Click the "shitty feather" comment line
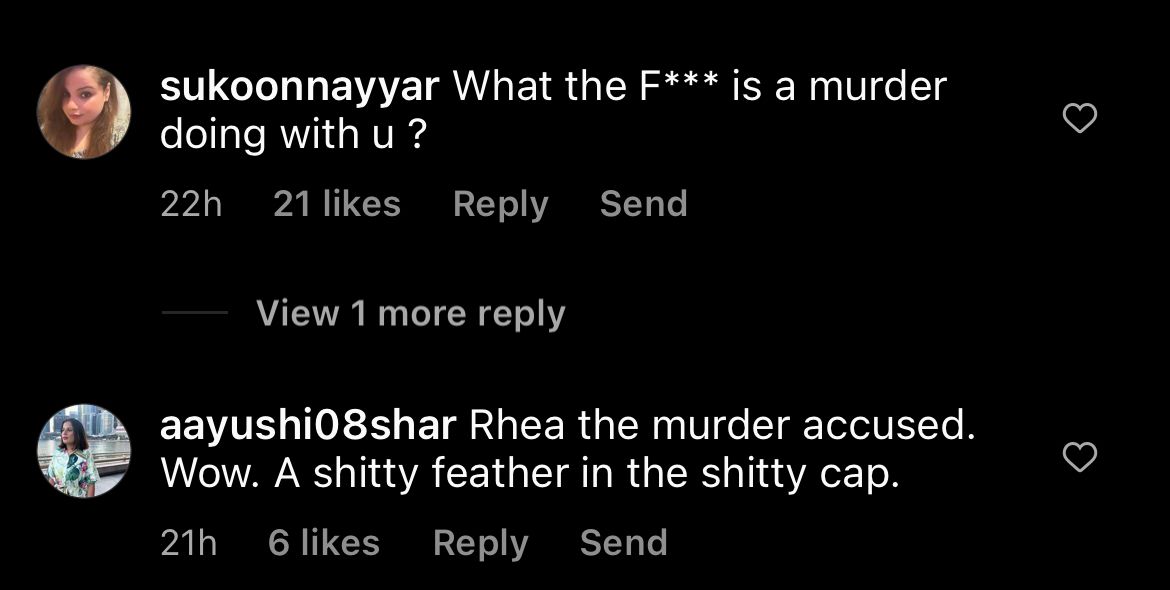This screenshot has width=1170, height=590. click(530, 475)
